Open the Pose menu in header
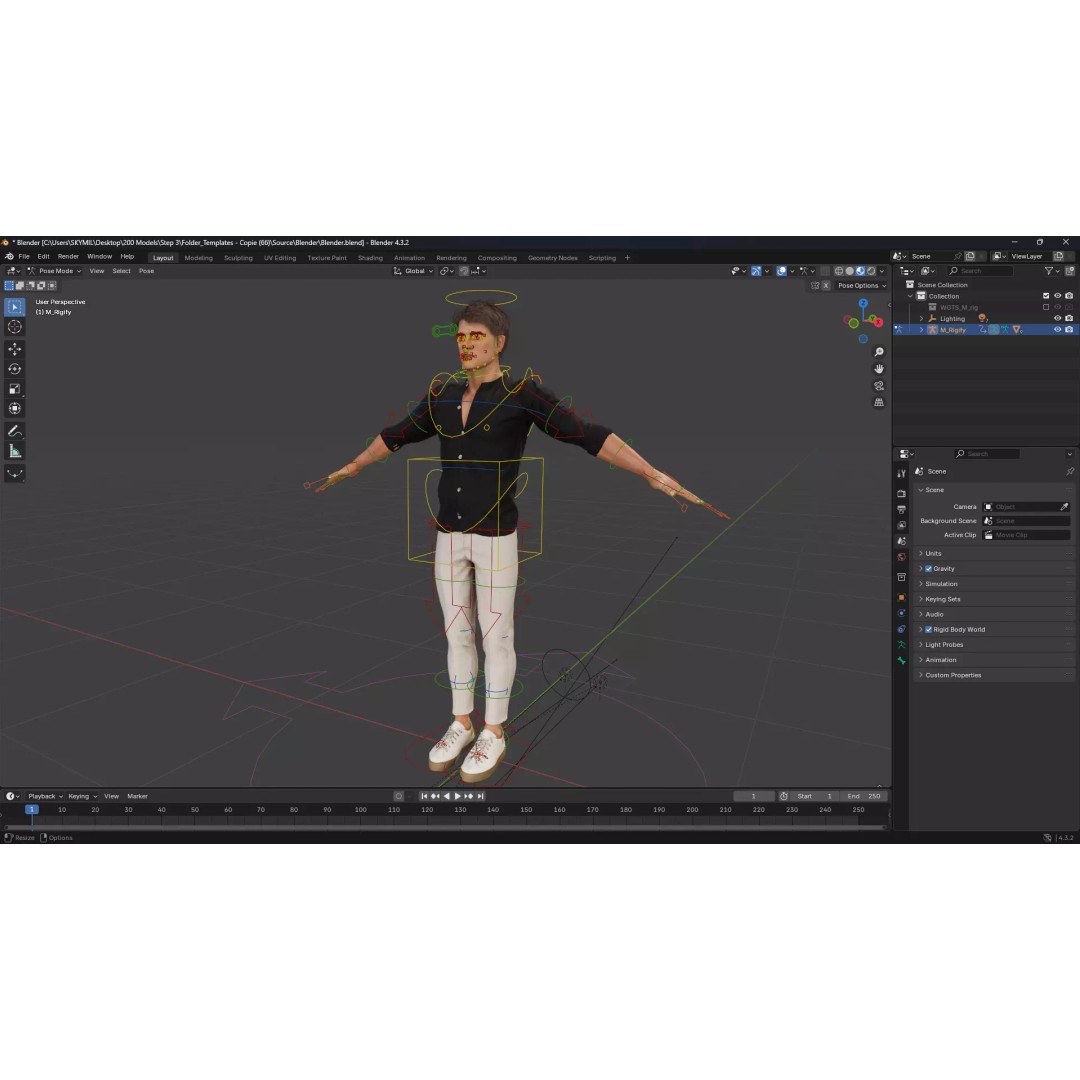Screen dimensions: 1080x1080 pos(146,271)
